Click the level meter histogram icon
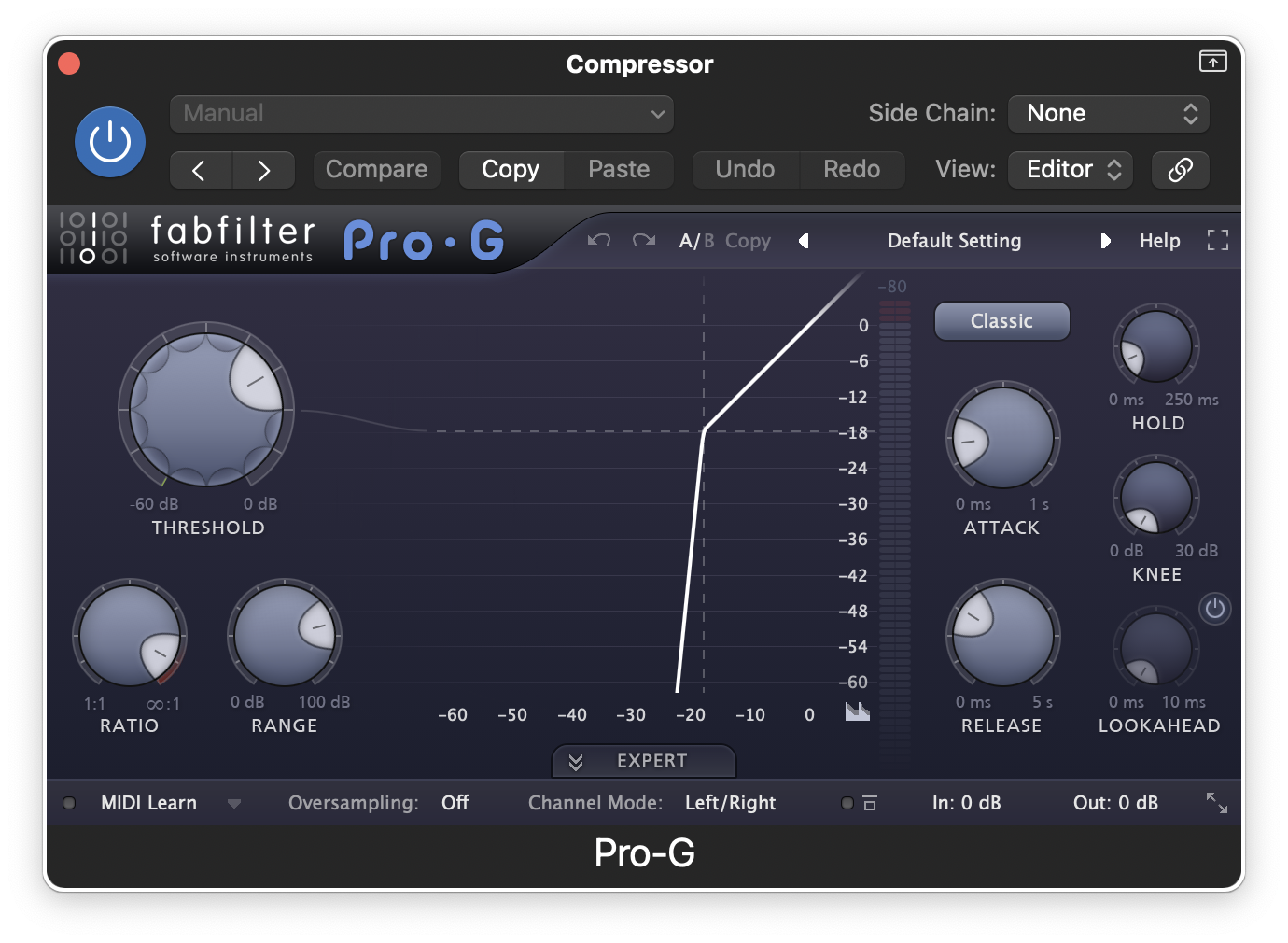The height and width of the screenshot is (943, 1288). tap(857, 711)
